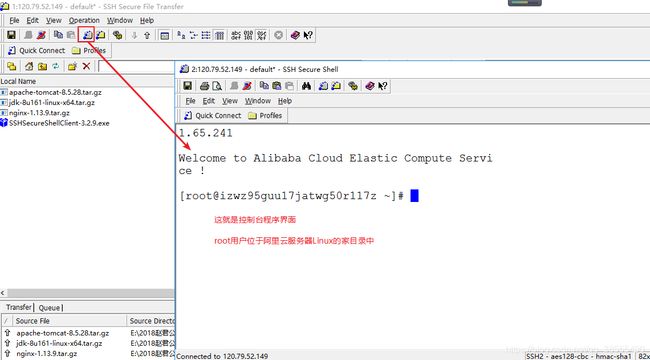
Task: Click Disconnect icon in Secure Shell toolbar
Action: click(x=247, y=86)
